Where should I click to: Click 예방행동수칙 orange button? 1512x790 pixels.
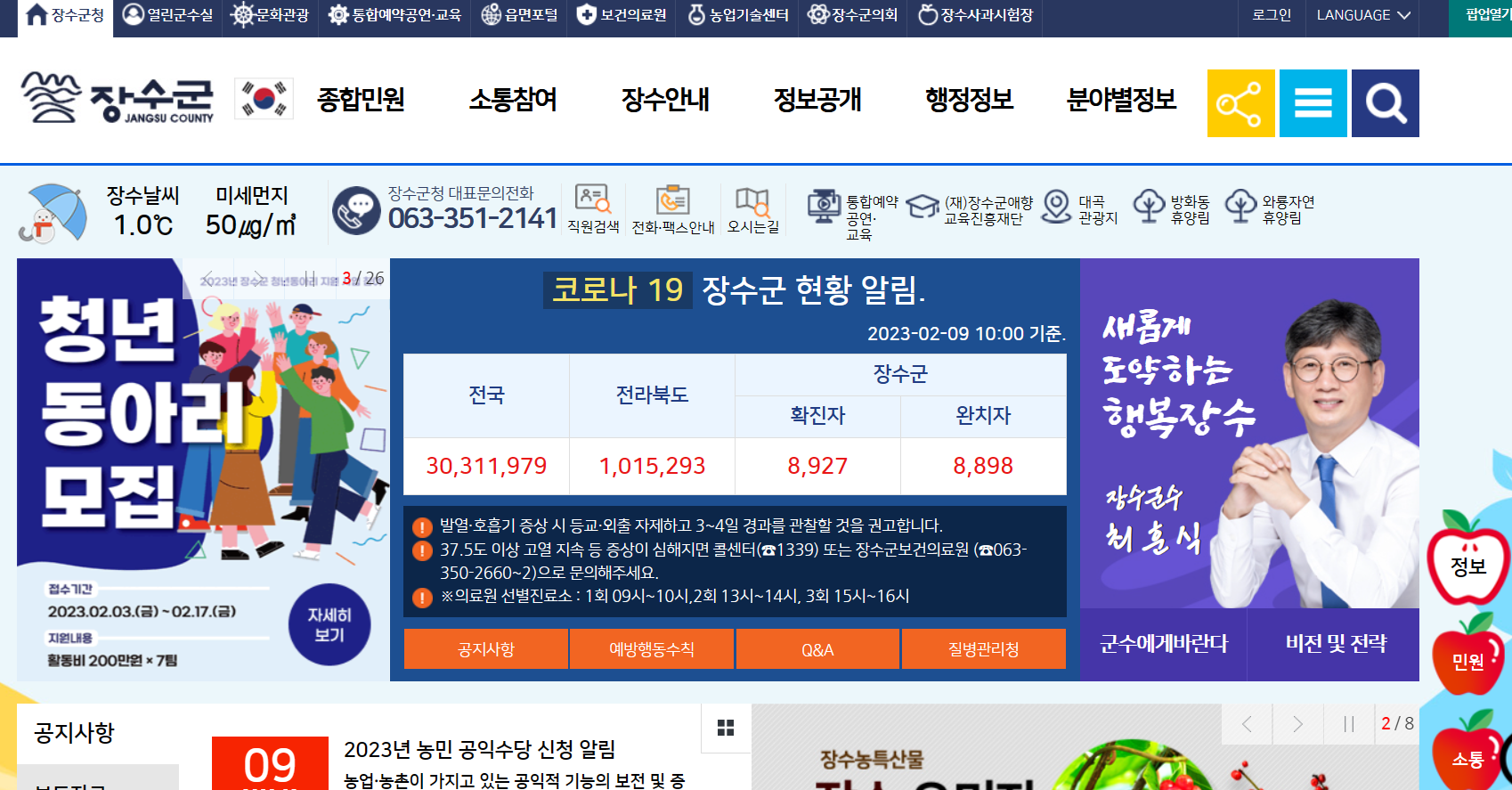click(652, 649)
